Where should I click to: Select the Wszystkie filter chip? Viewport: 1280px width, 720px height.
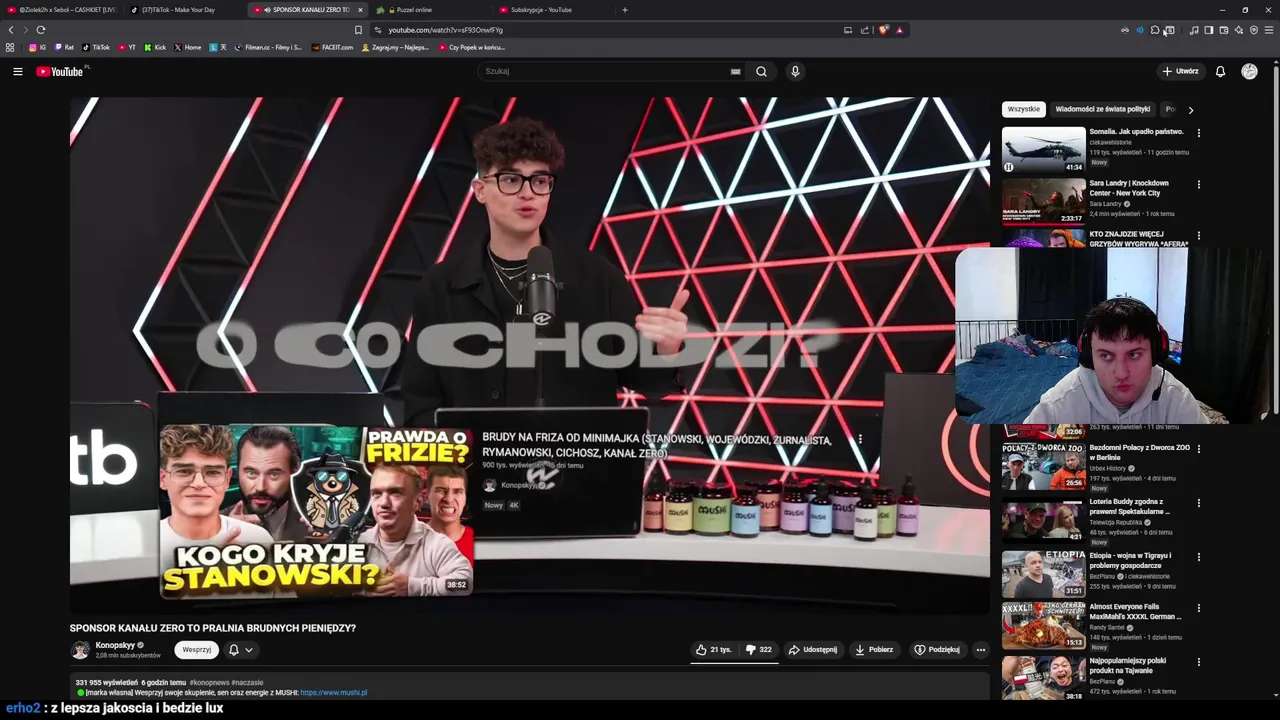pos(1023,109)
